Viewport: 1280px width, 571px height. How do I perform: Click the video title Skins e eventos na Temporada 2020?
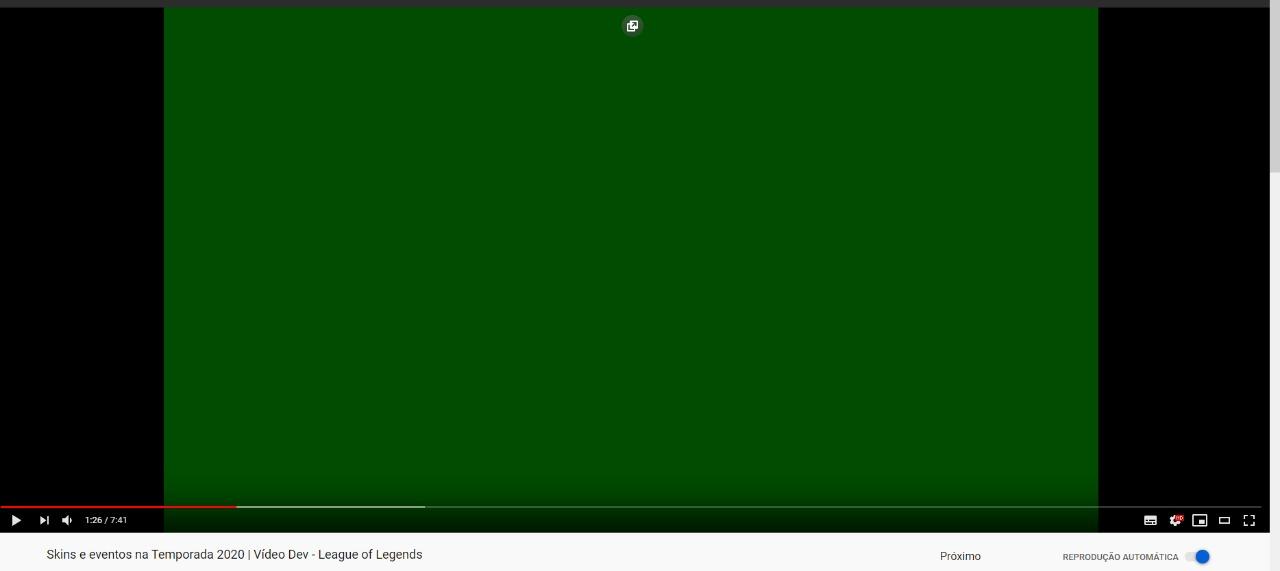point(234,555)
